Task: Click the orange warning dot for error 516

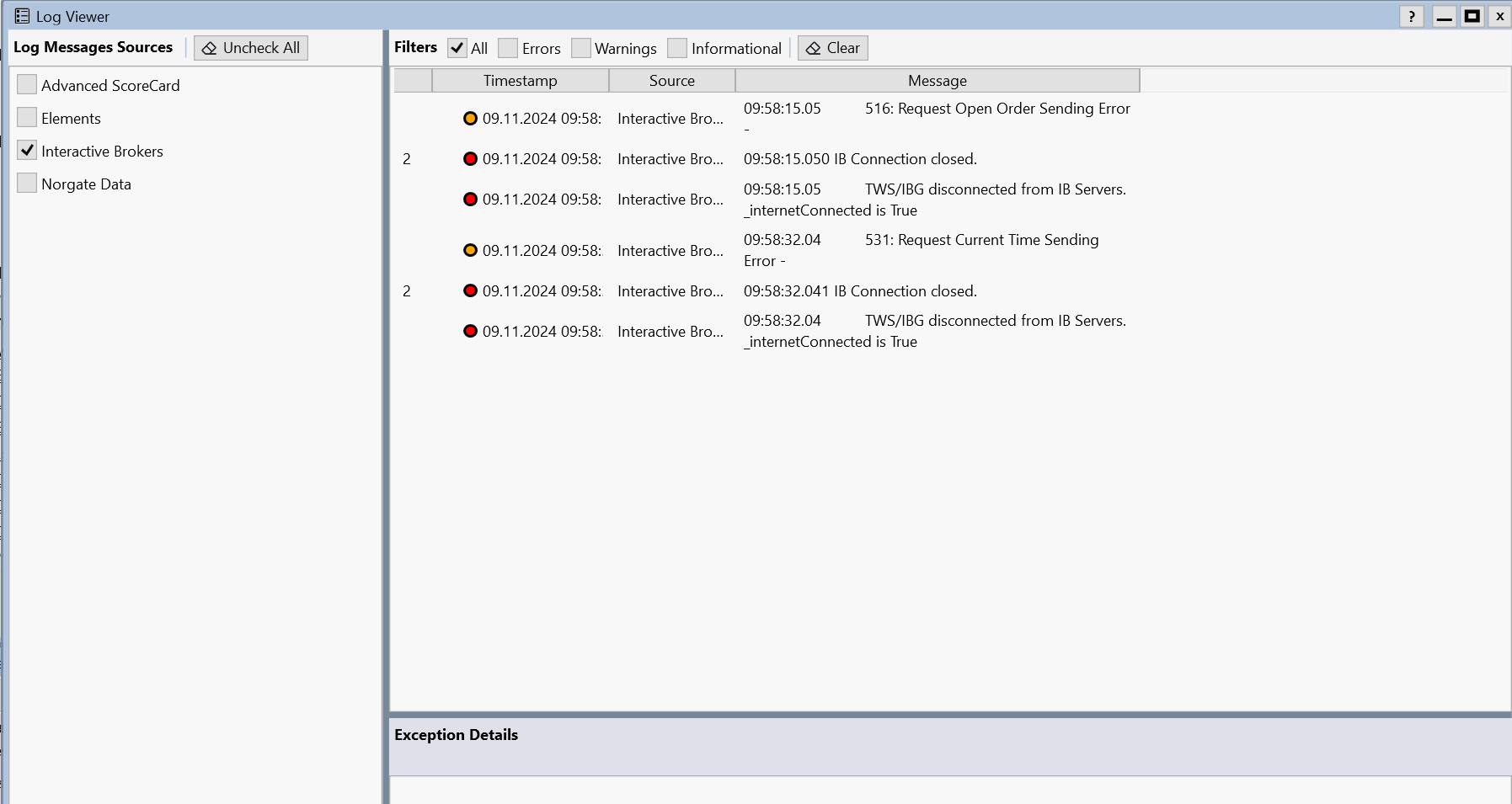Action: click(x=470, y=119)
